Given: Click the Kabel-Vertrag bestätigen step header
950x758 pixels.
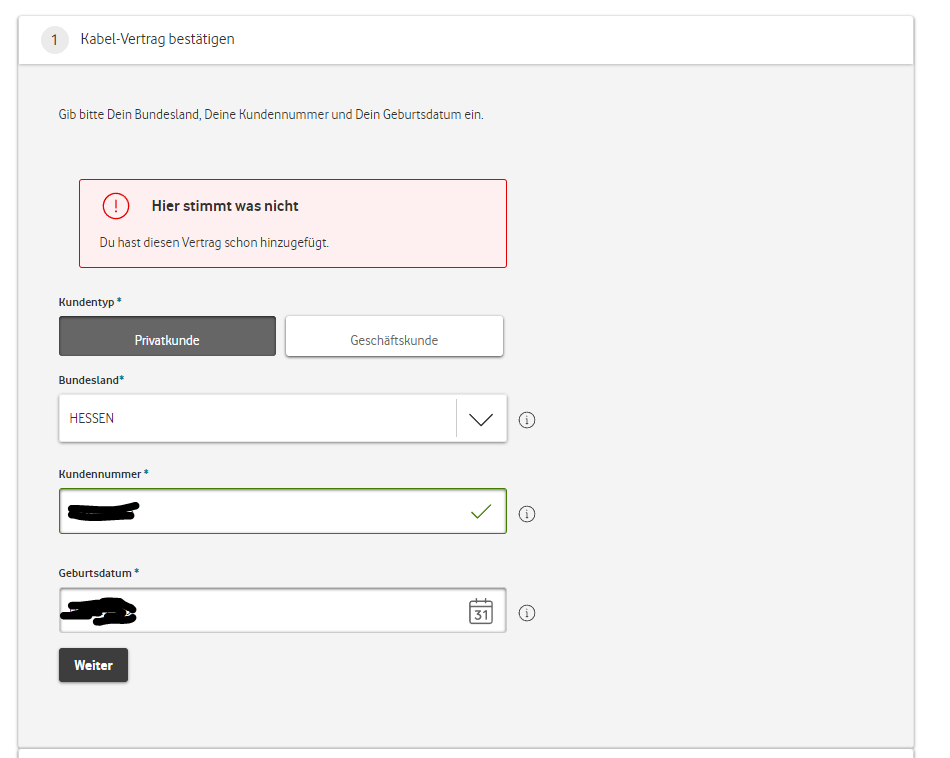Looking at the screenshot, I should [465, 40].
